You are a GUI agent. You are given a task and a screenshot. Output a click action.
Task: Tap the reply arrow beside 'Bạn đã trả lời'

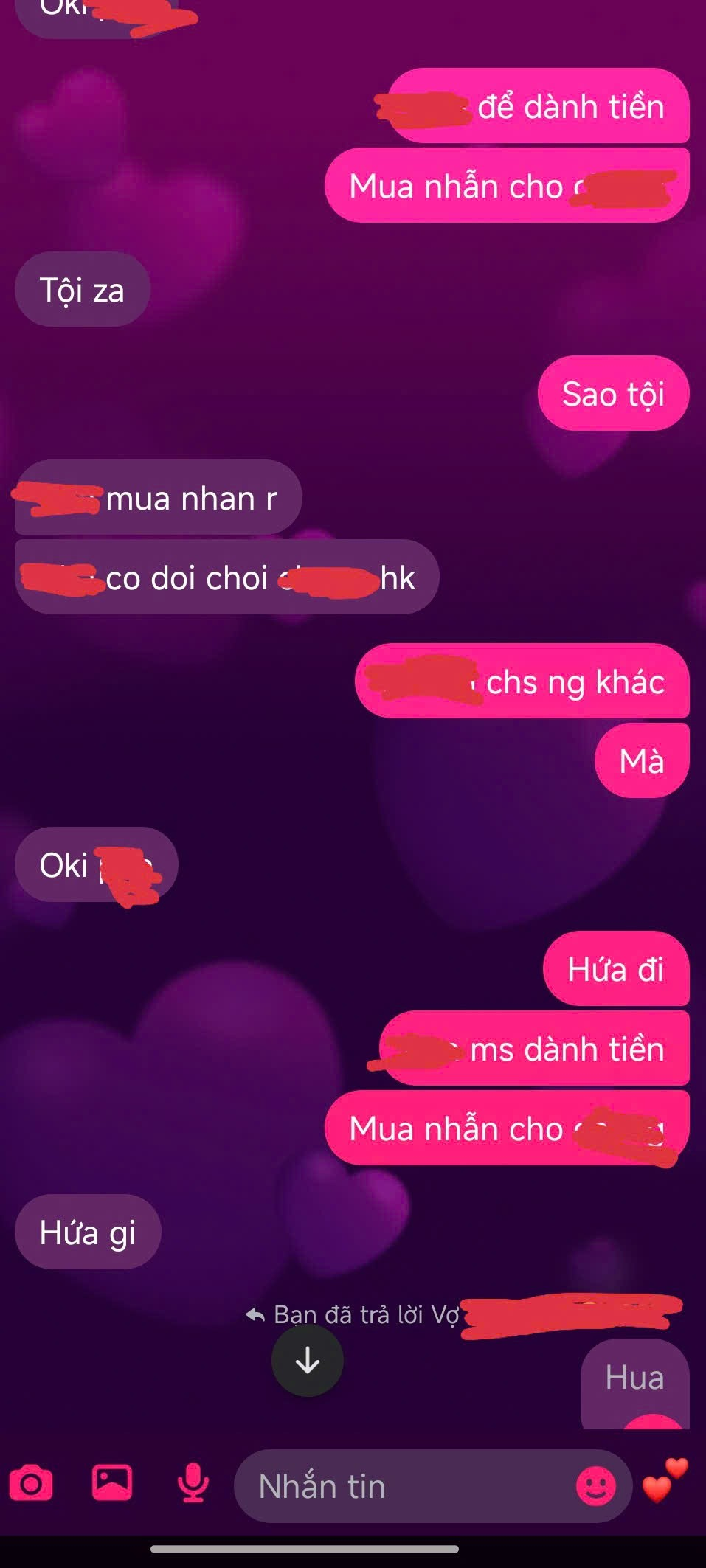pos(255,1314)
